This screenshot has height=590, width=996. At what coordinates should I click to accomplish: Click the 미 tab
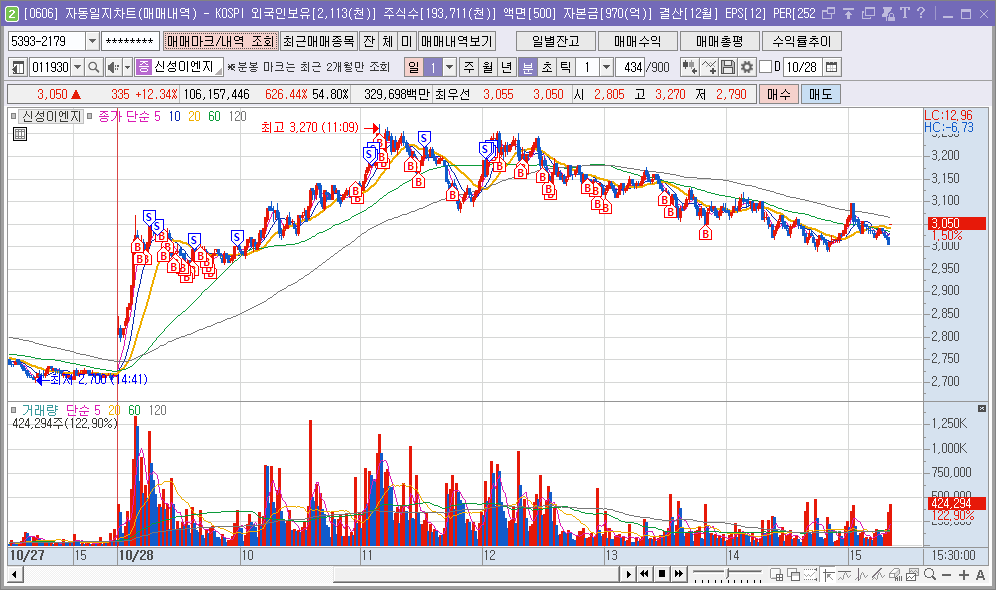point(407,41)
